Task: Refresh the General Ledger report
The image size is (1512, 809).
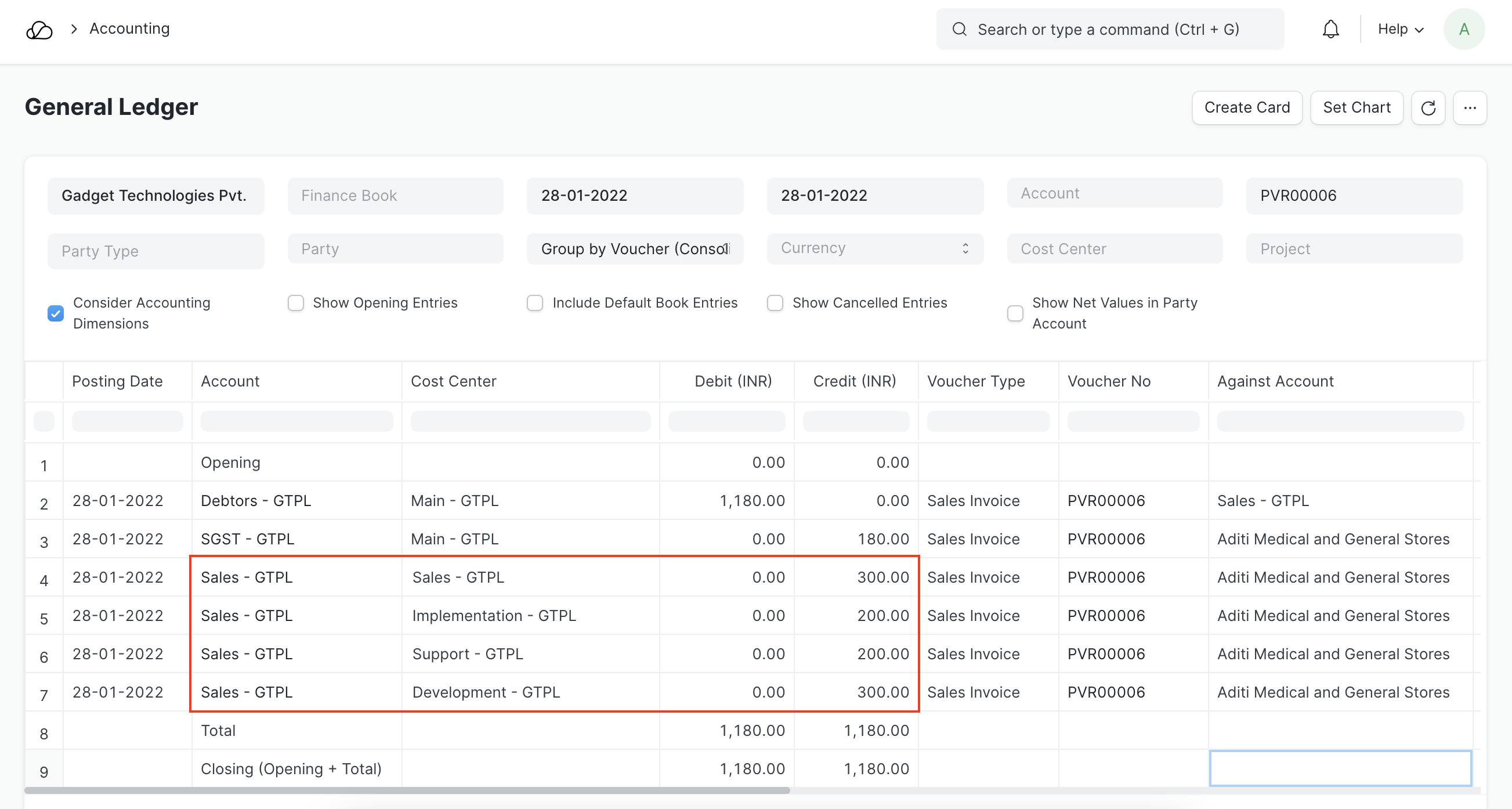Action: (1427, 107)
